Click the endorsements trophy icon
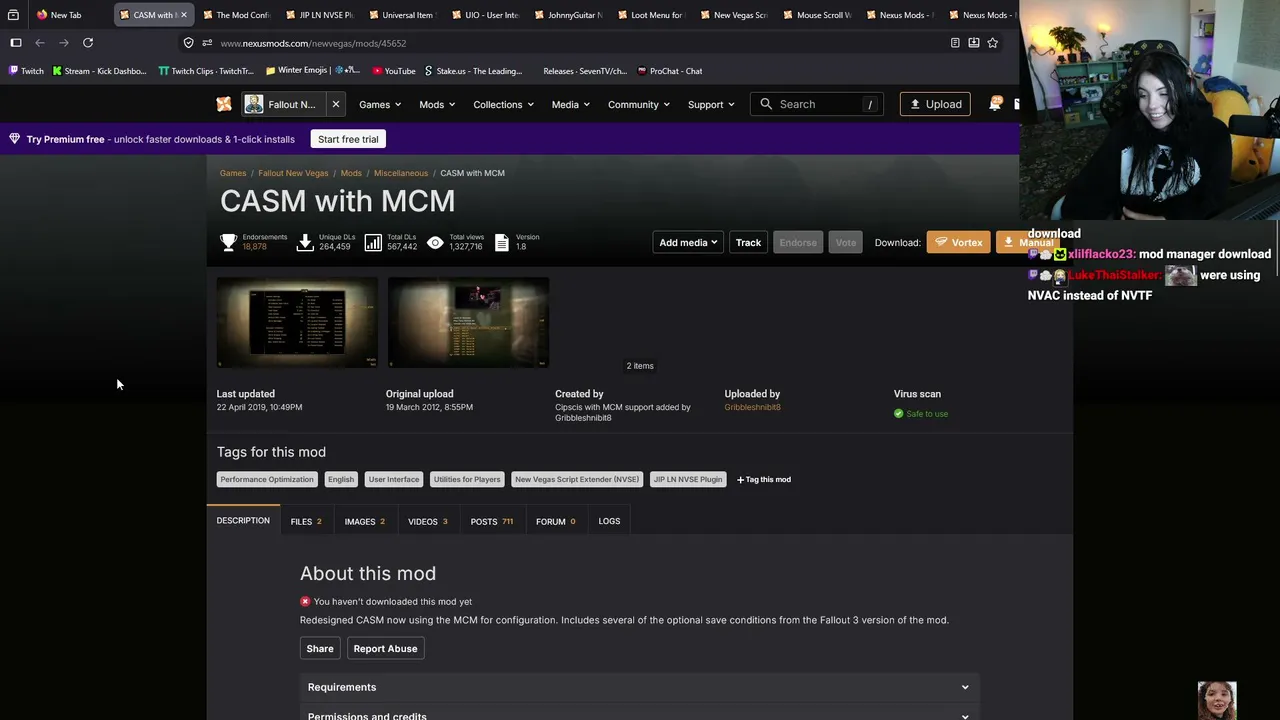Viewport: 1280px width, 720px height. 229,242
